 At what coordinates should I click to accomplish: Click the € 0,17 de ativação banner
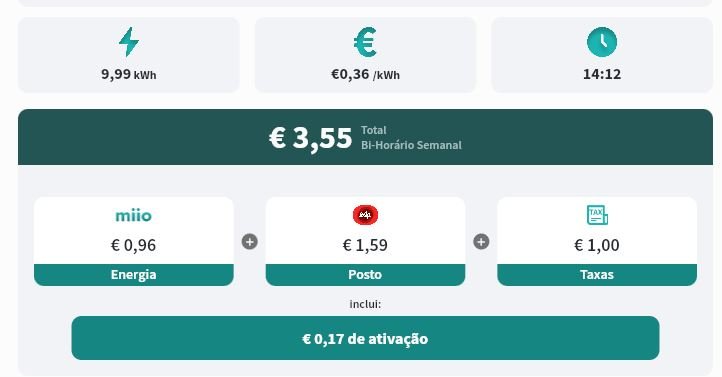point(365,338)
